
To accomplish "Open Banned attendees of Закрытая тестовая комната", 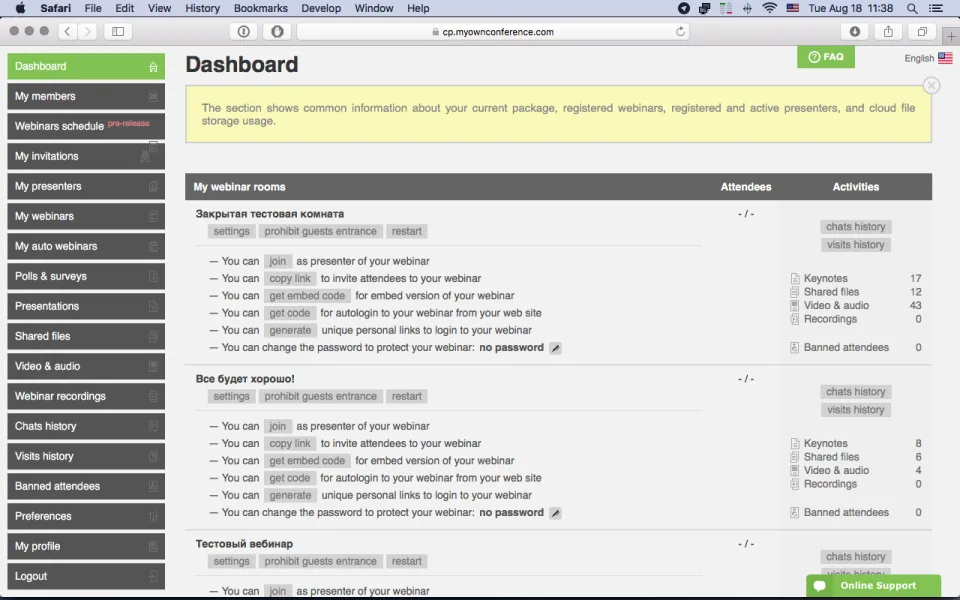I will click(846, 347).
